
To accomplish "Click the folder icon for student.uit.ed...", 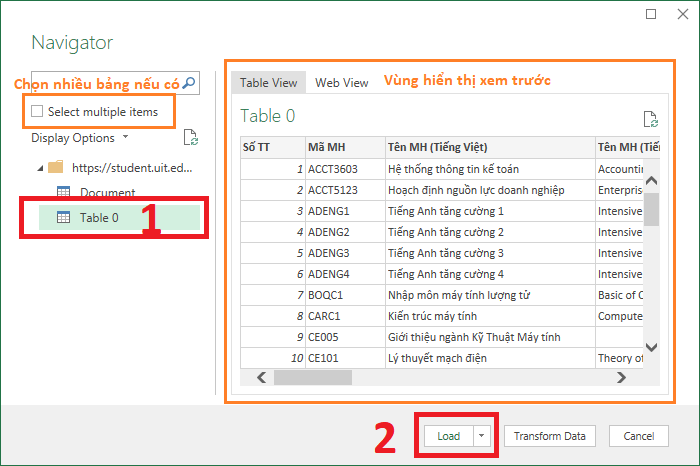I will point(56,167).
